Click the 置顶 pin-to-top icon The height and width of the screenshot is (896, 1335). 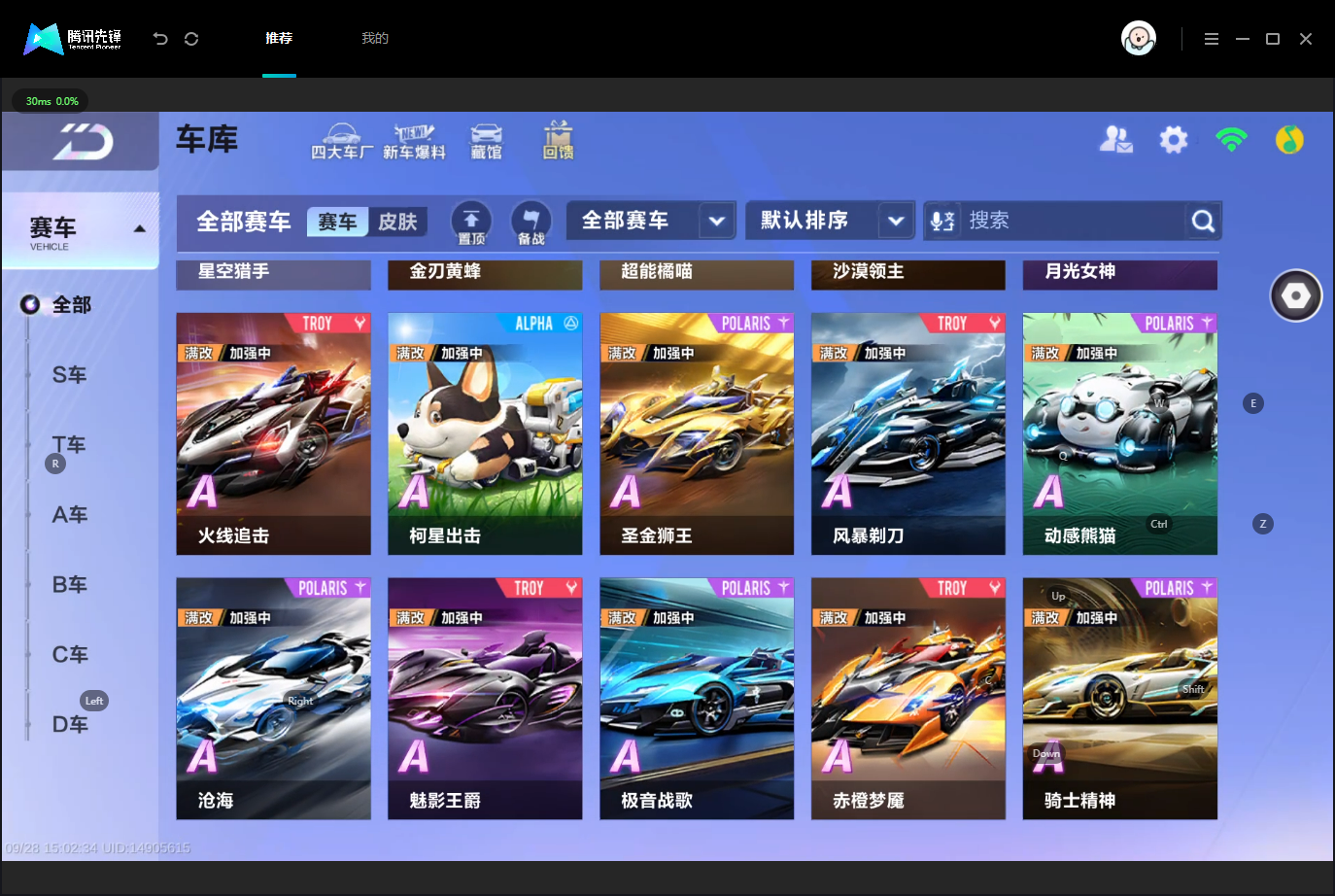pos(471,223)
